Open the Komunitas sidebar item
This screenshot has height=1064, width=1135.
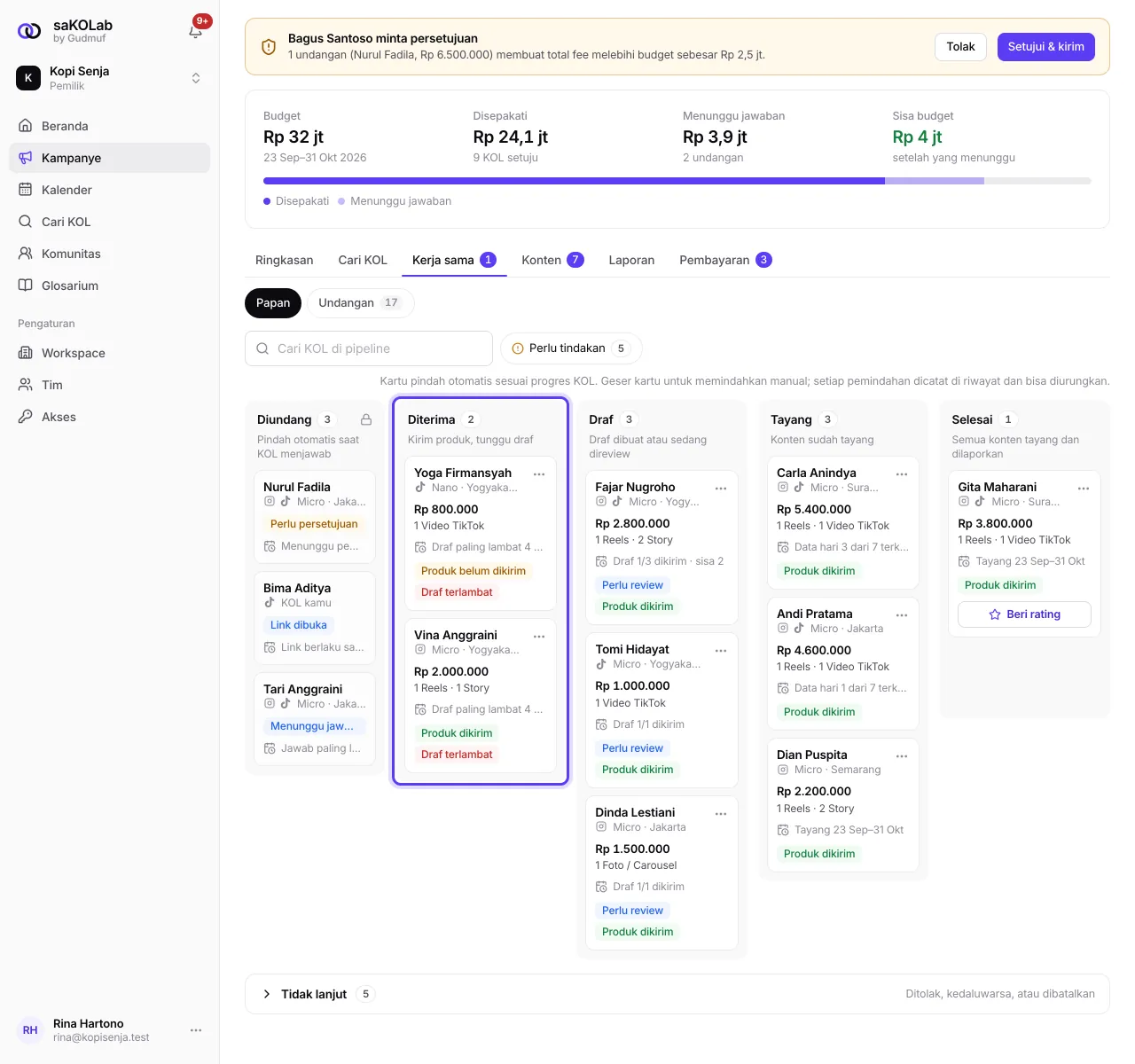pos(110,254)
